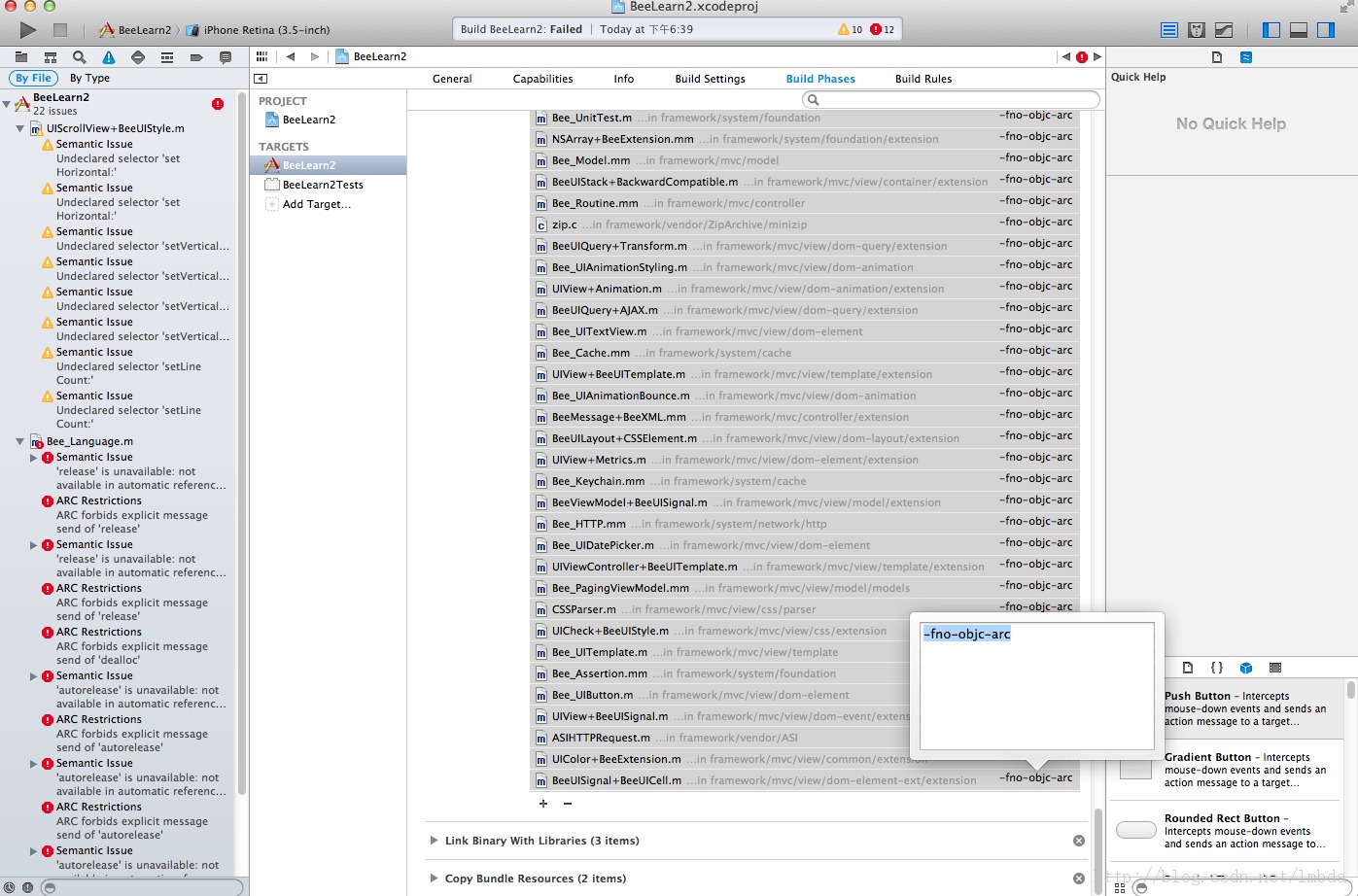1358x896 pixels.
Task: Hide the project and targets list
Action: (261, 79)
